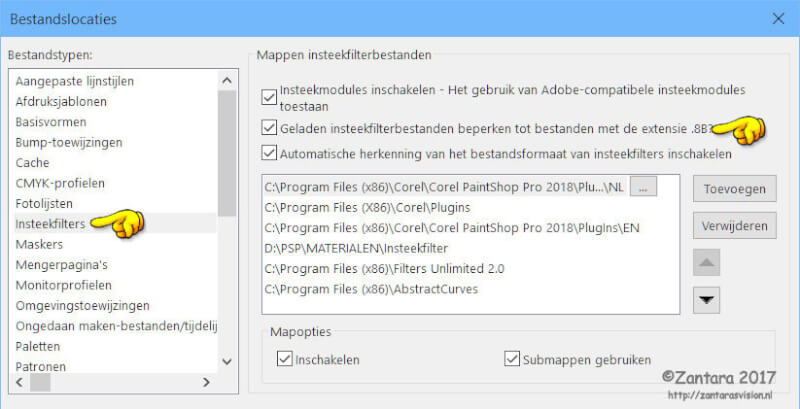Viewport: 800px width, 409px height.
Task: Click the file types list scroll-down arrow
Action: 227,361
